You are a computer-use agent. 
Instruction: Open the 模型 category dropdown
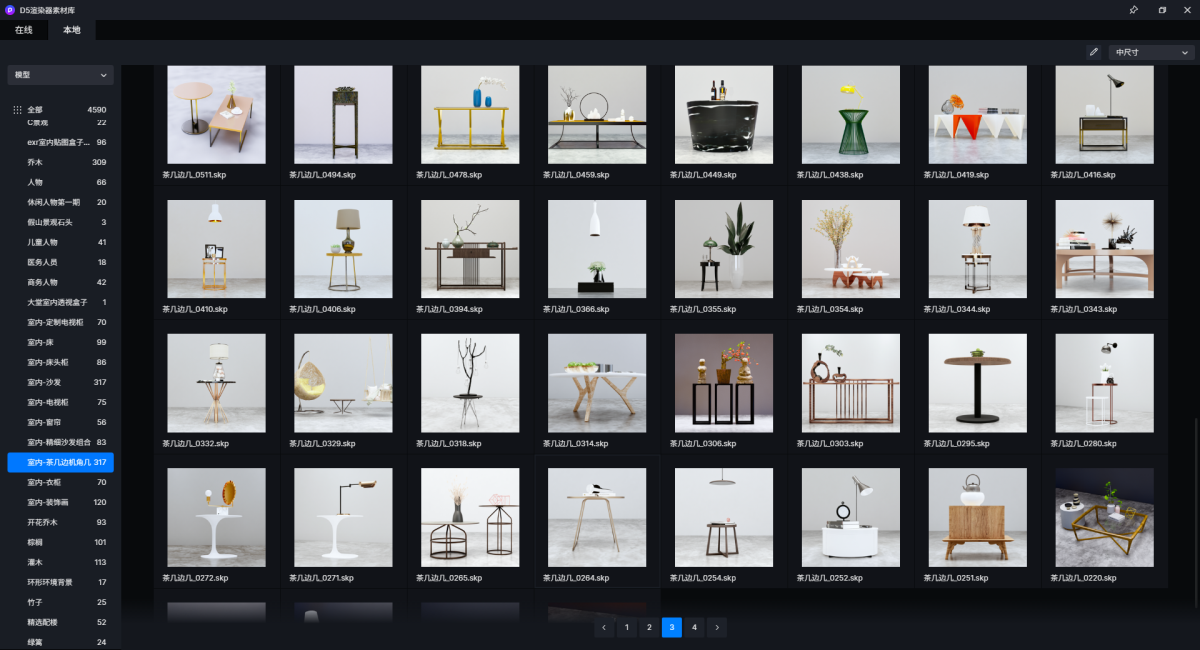61,75
